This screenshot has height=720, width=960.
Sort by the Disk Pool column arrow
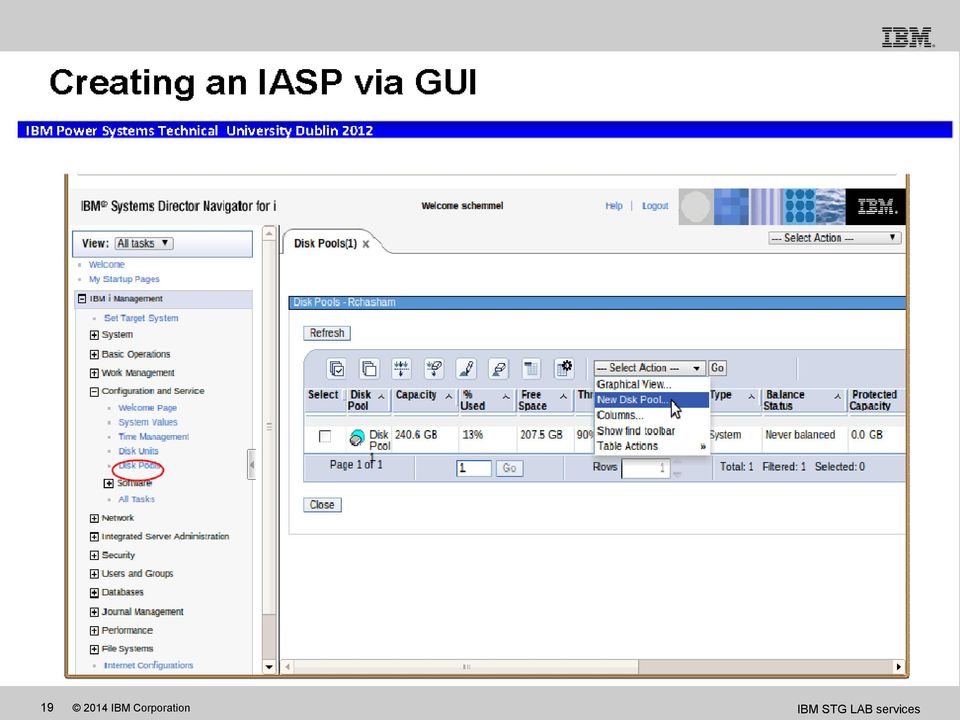click(x=381, y=397)
